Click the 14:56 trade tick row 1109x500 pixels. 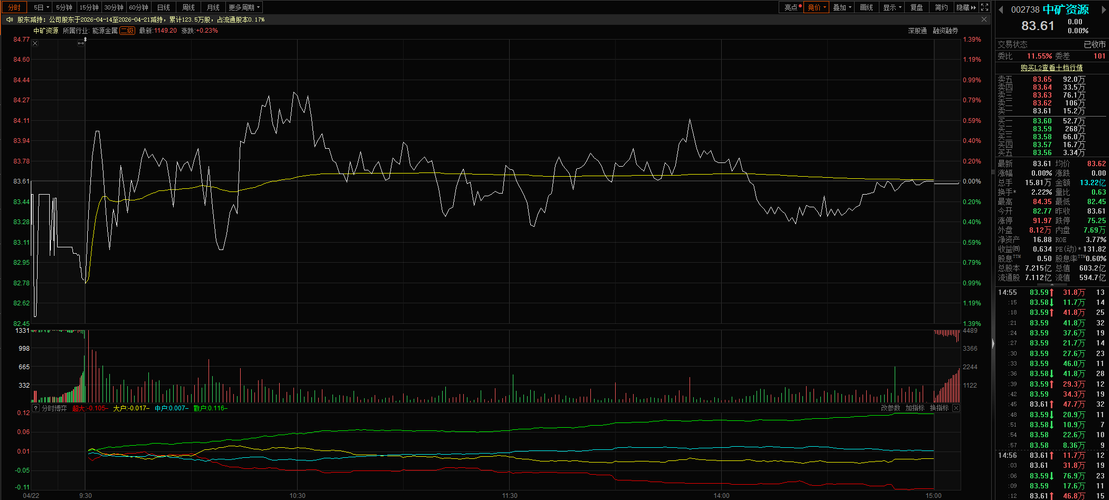coord(1051,455)
